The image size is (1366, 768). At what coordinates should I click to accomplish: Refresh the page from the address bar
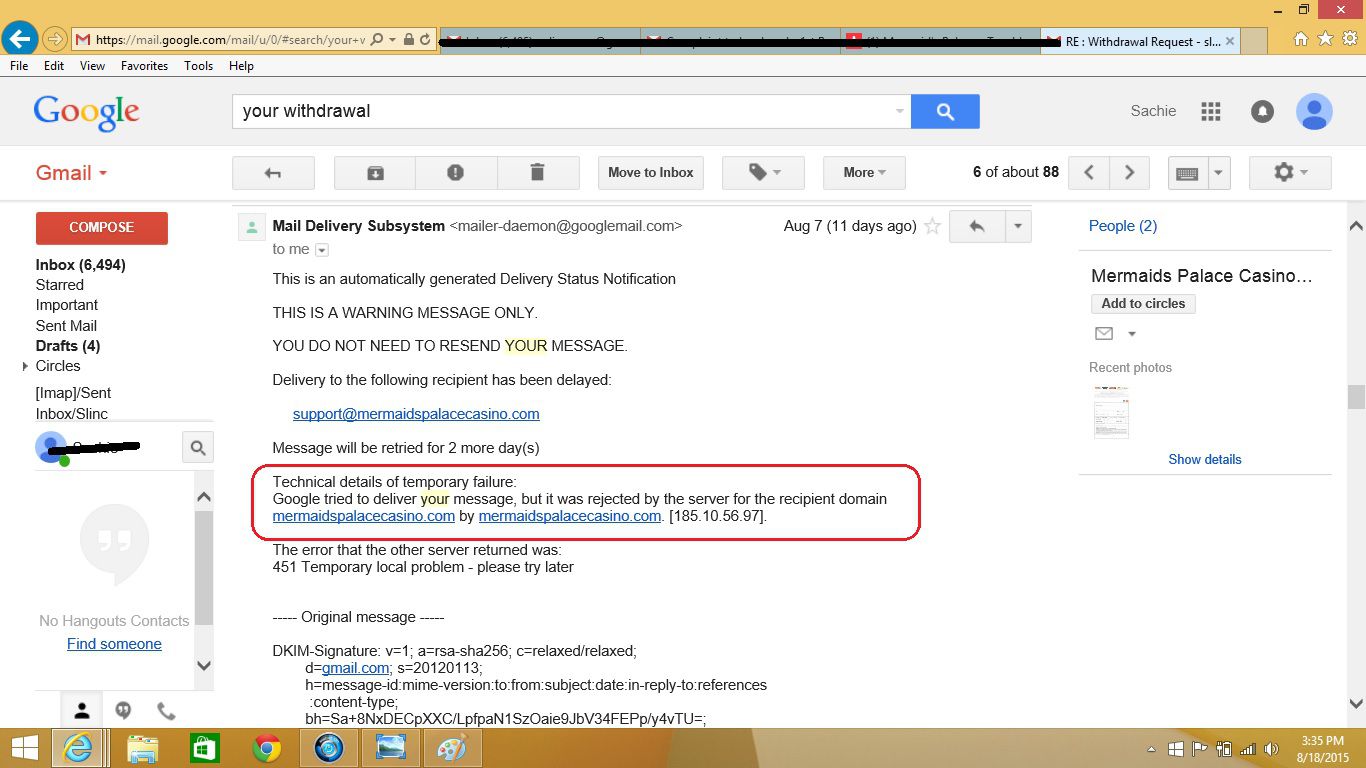point(425,40)
